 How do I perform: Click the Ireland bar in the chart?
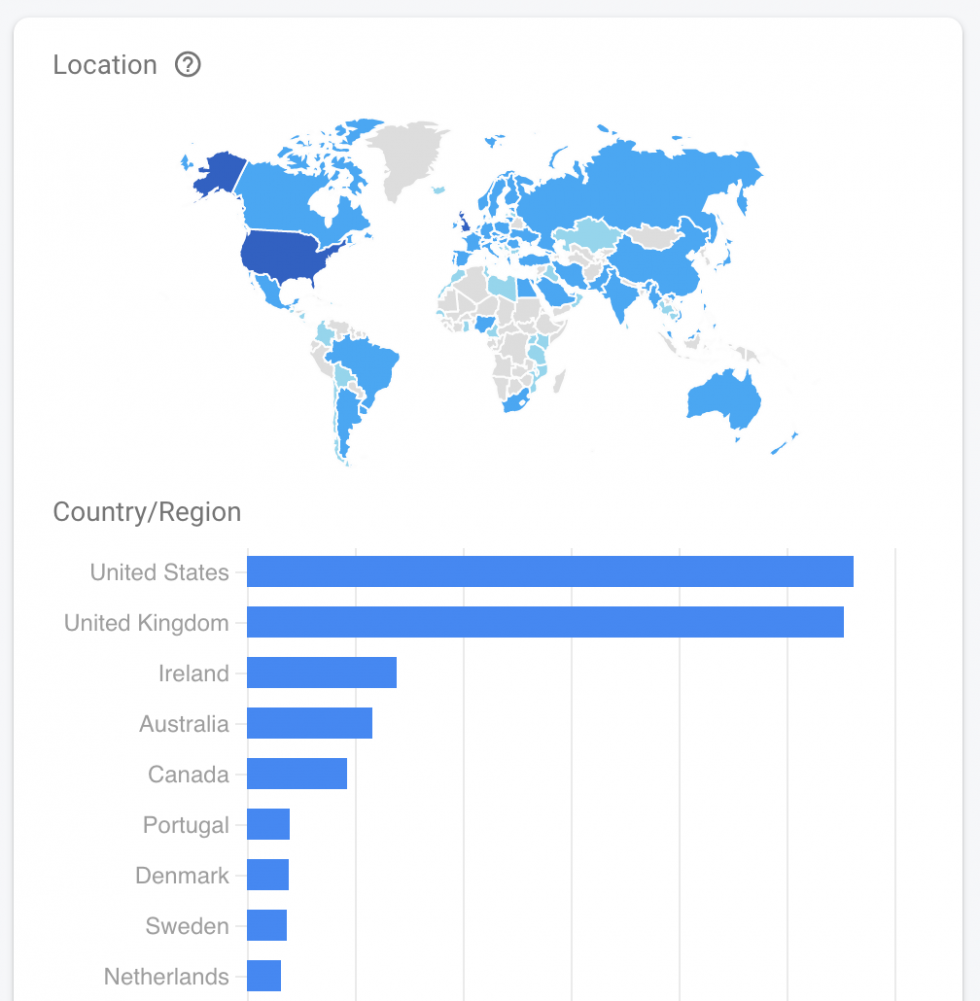pos(320,673)
